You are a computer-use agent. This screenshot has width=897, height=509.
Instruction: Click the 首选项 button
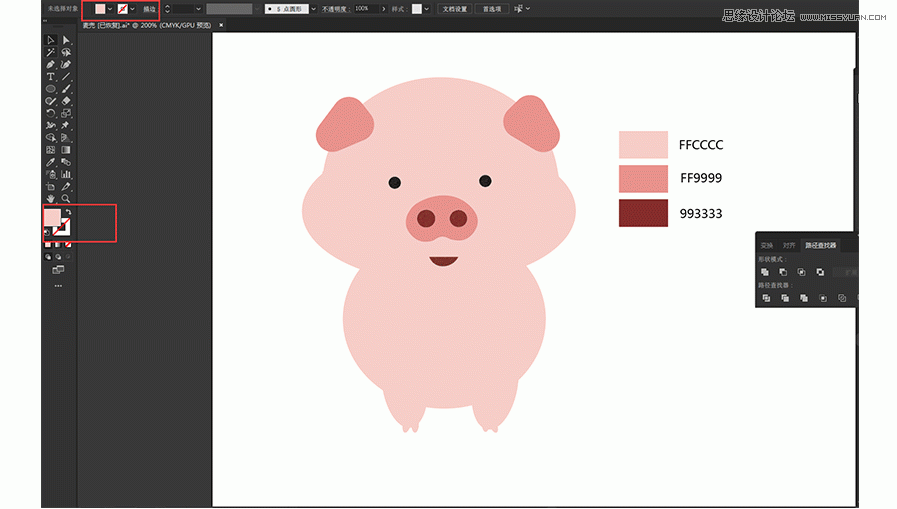tap(492, 9)
